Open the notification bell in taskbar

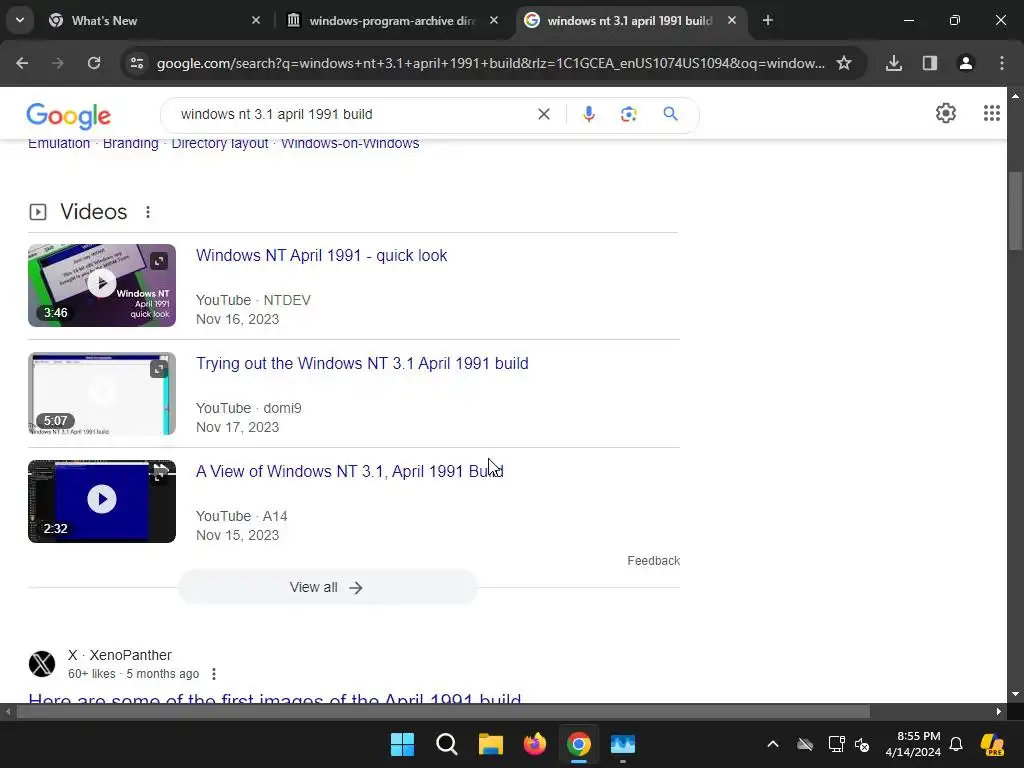coord(956,744)
